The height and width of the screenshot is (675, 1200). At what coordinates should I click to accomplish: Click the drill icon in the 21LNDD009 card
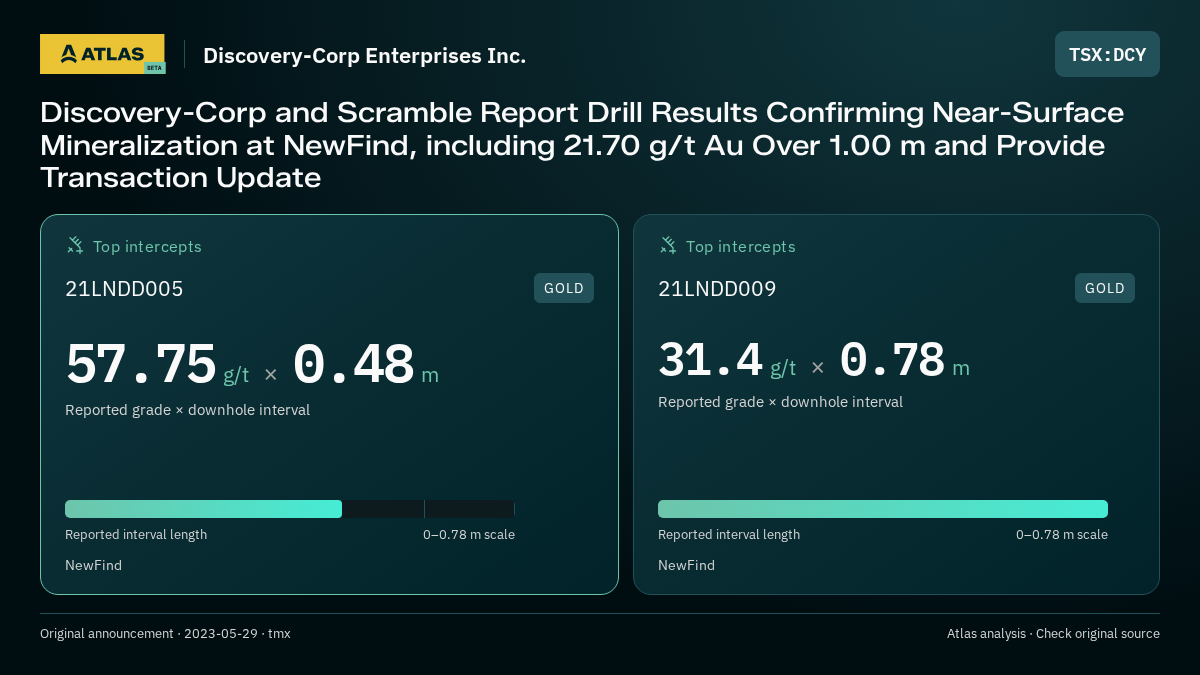point(668,245)
